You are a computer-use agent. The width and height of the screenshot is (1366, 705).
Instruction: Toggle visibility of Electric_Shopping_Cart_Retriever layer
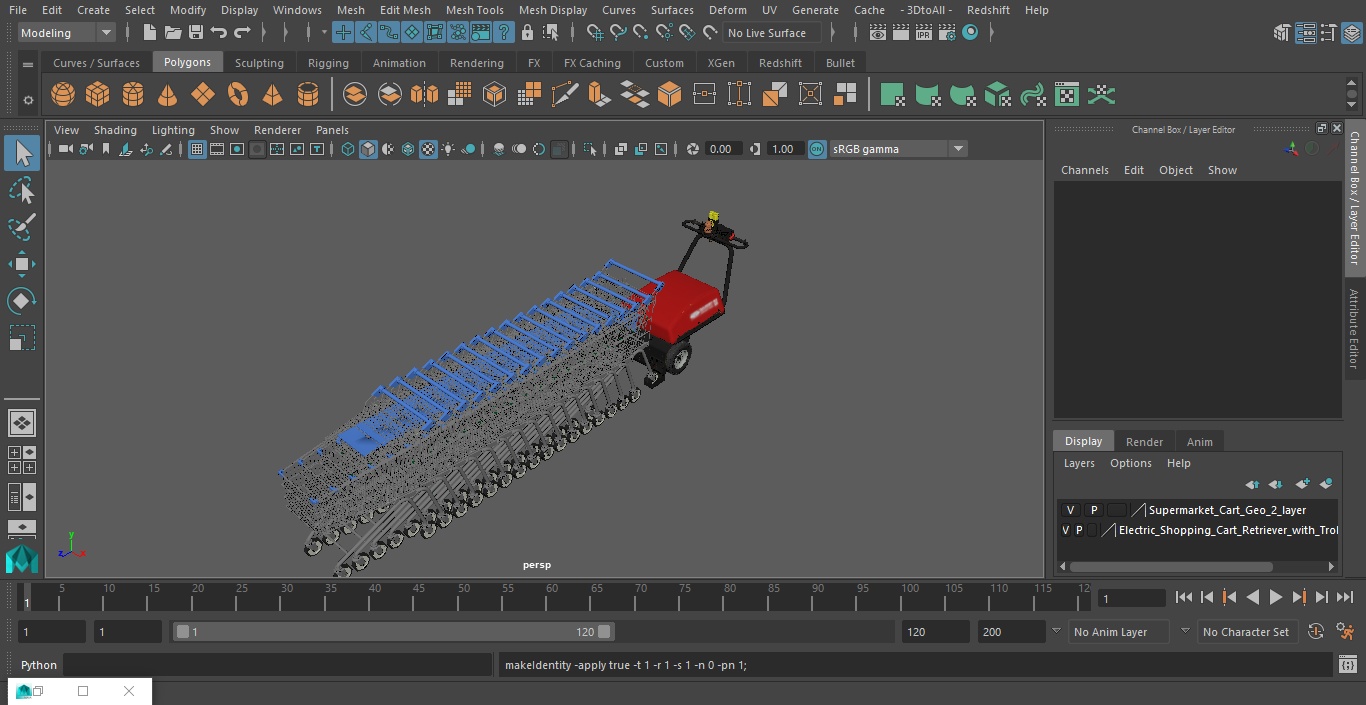(x=1065, y=530)
